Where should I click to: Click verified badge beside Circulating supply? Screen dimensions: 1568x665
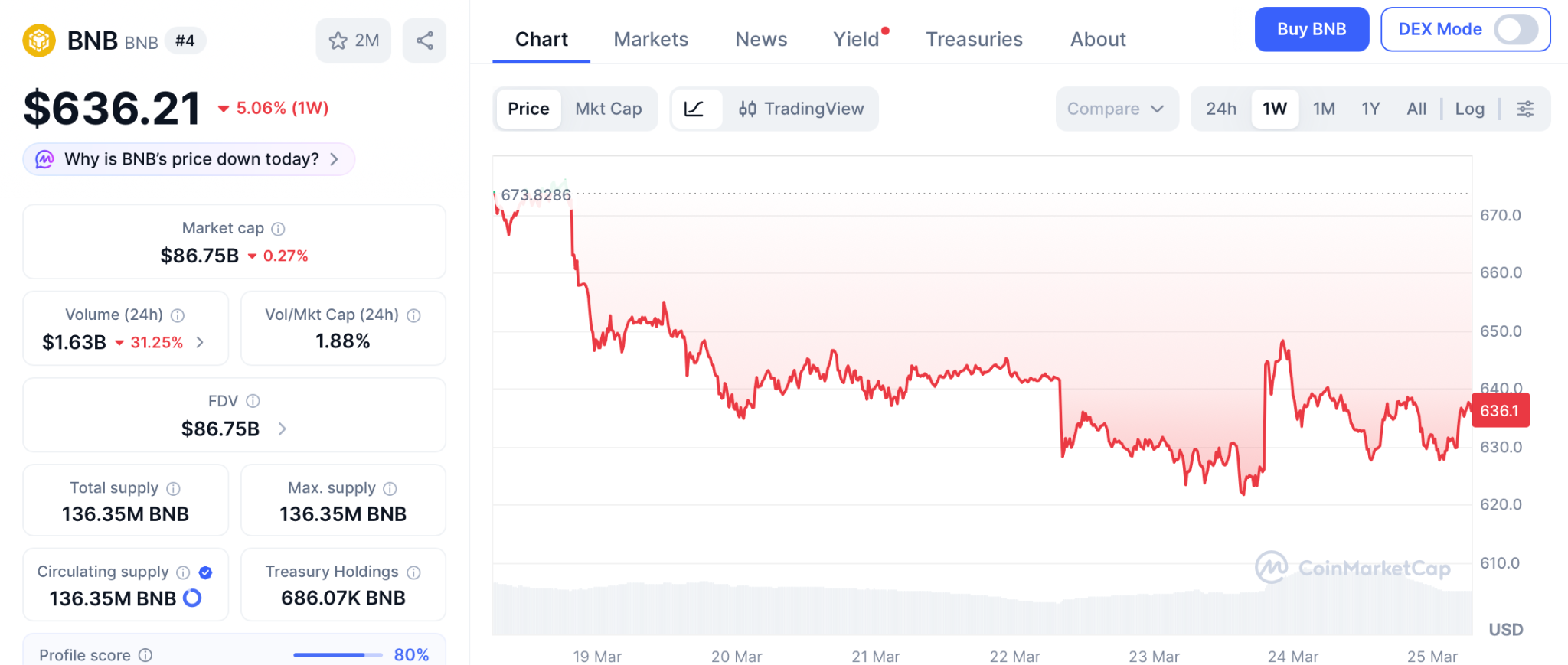point(205,572)
